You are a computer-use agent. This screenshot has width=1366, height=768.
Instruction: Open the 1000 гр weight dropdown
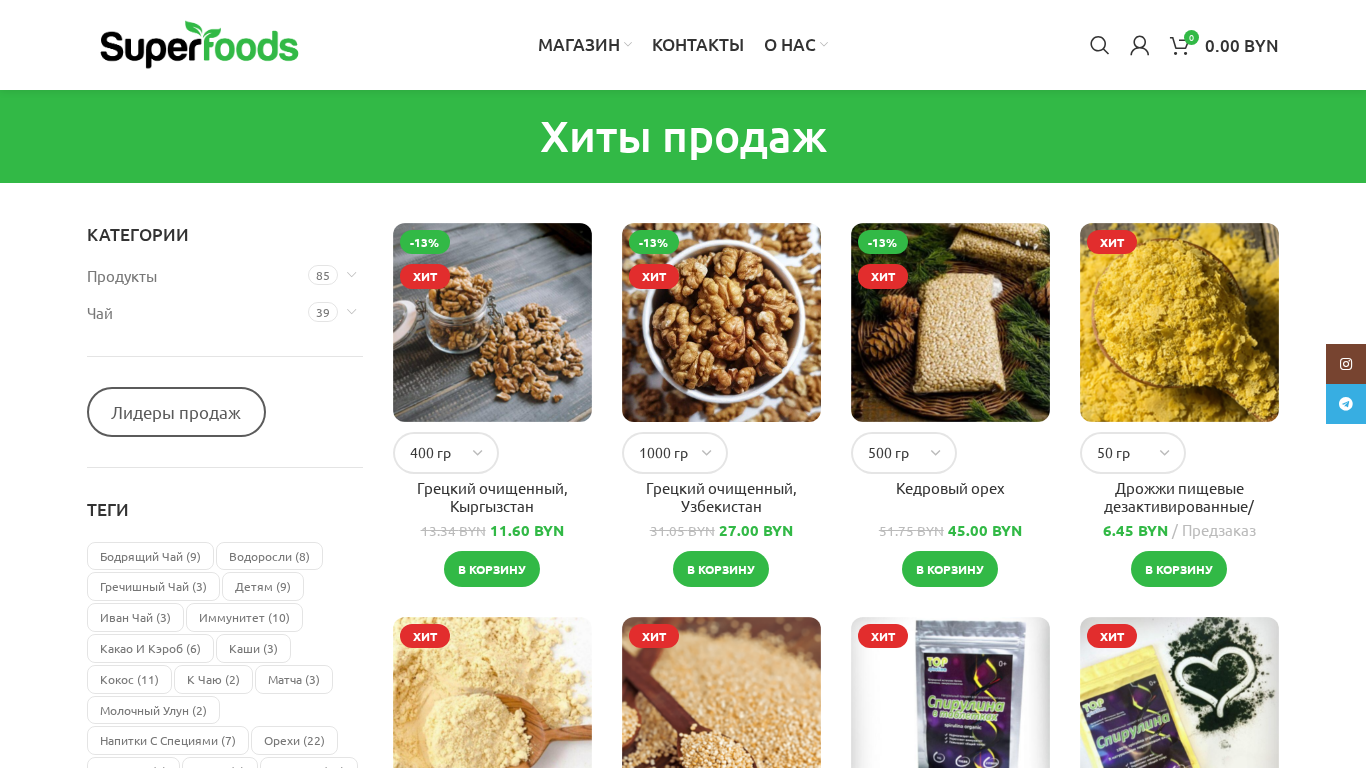[675, 453]
